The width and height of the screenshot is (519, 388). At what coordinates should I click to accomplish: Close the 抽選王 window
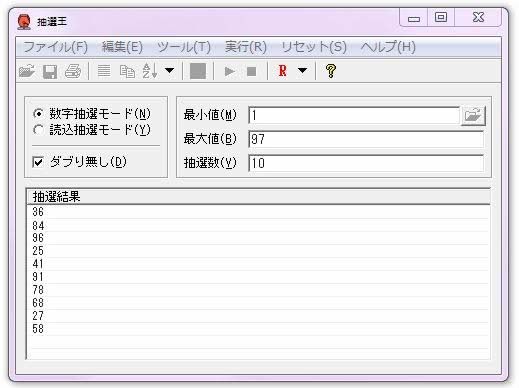(x=478, y=18)
